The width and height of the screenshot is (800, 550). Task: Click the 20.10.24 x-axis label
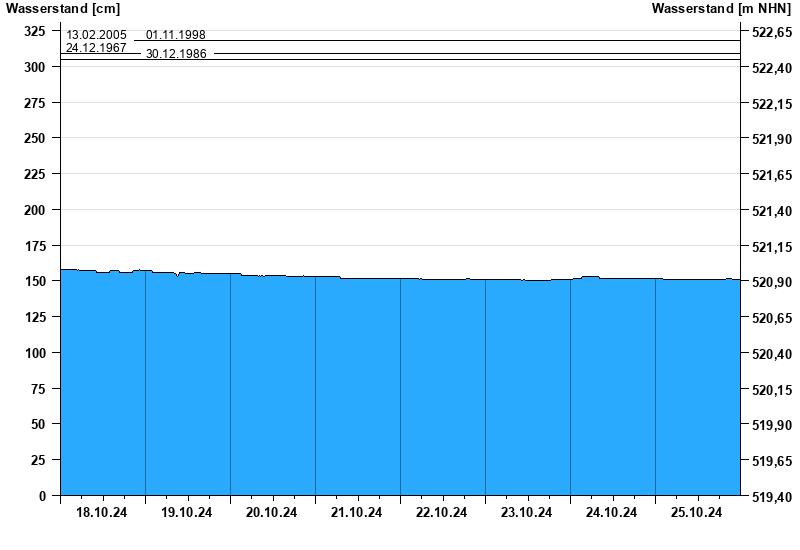(272, 513)
